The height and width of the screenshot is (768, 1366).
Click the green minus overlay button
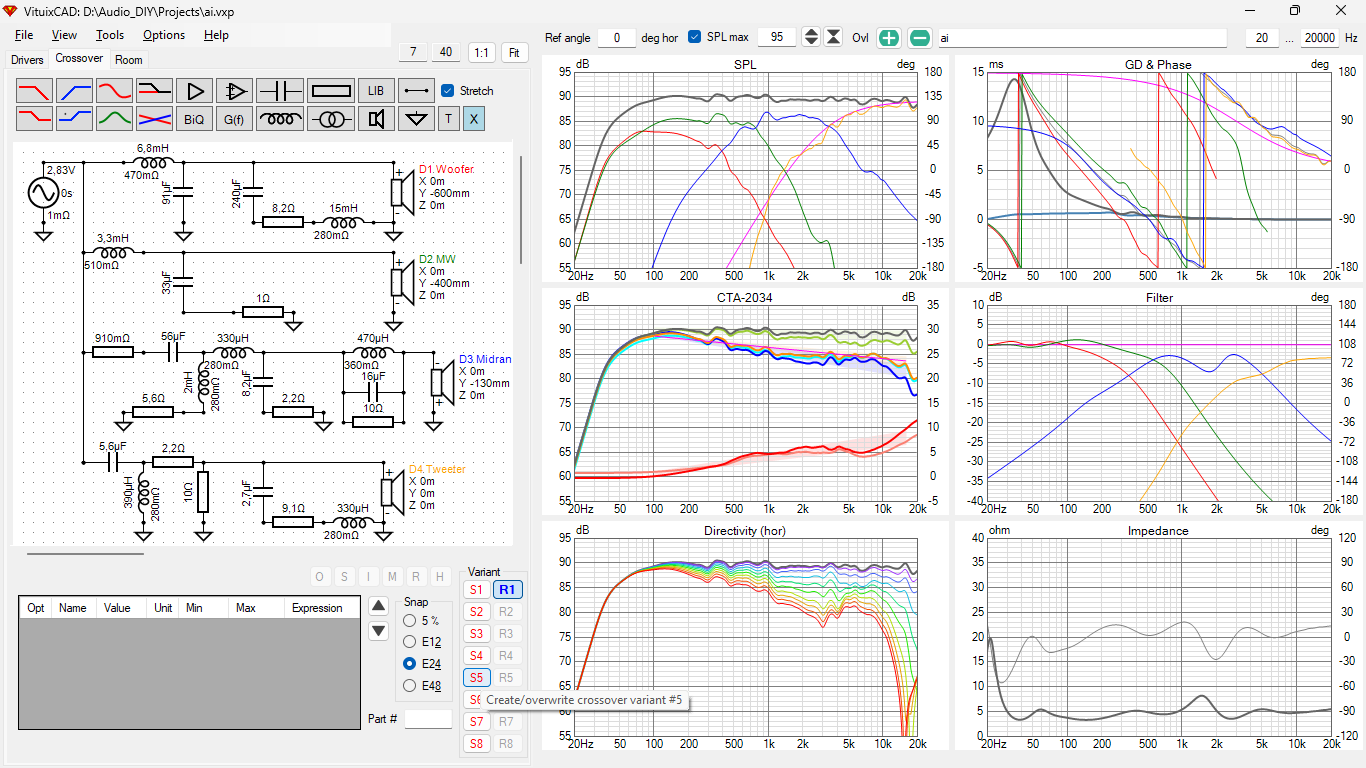point(920,38)
